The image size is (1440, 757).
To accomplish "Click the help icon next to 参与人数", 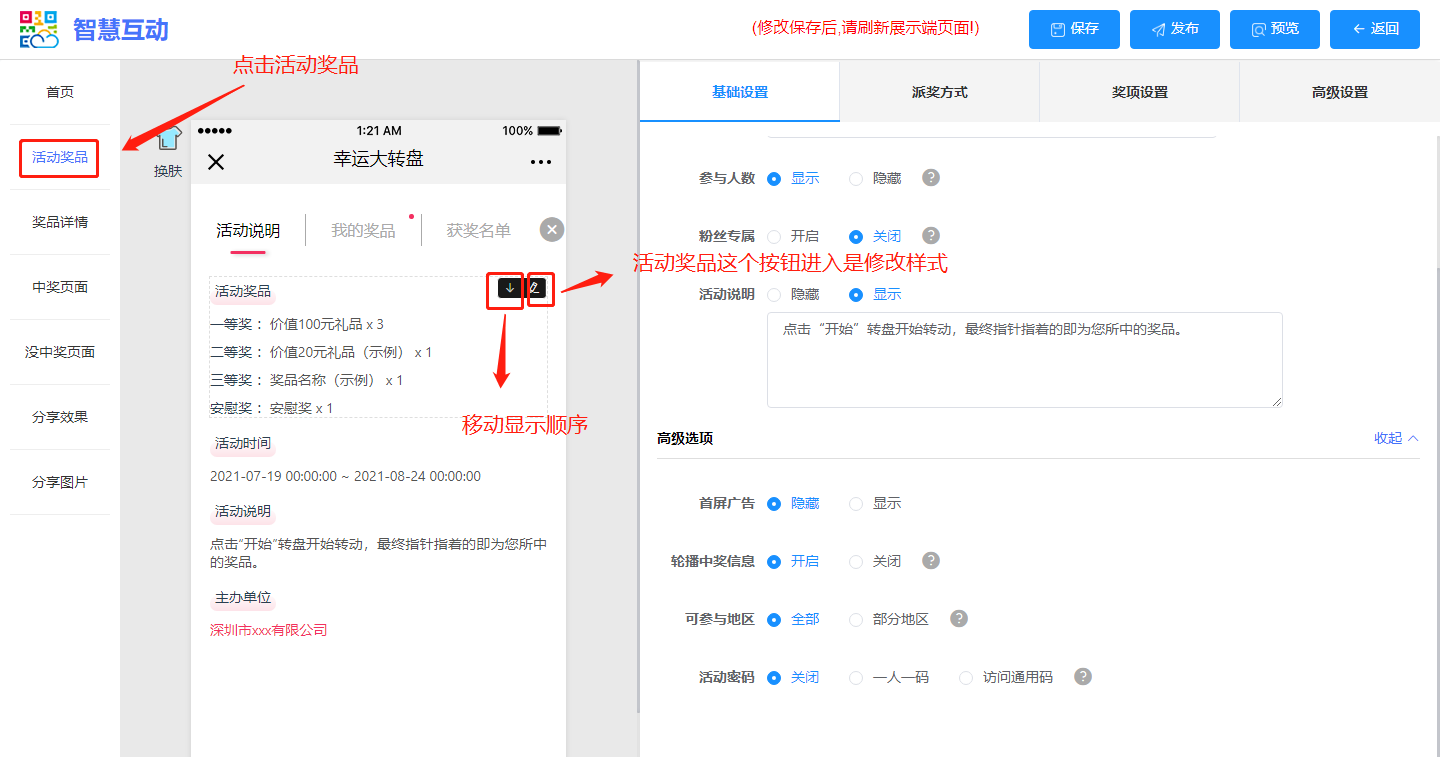I will coord(931,178).
